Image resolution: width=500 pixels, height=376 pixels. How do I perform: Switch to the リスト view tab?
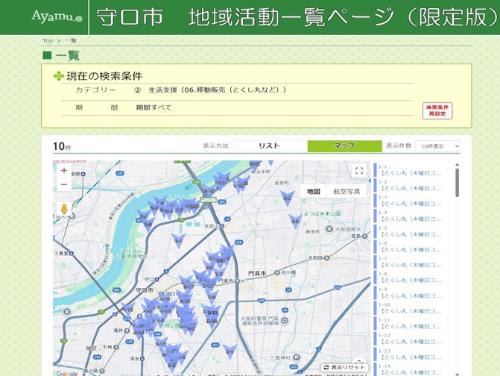pyautogui.click(x=269, y=146)
